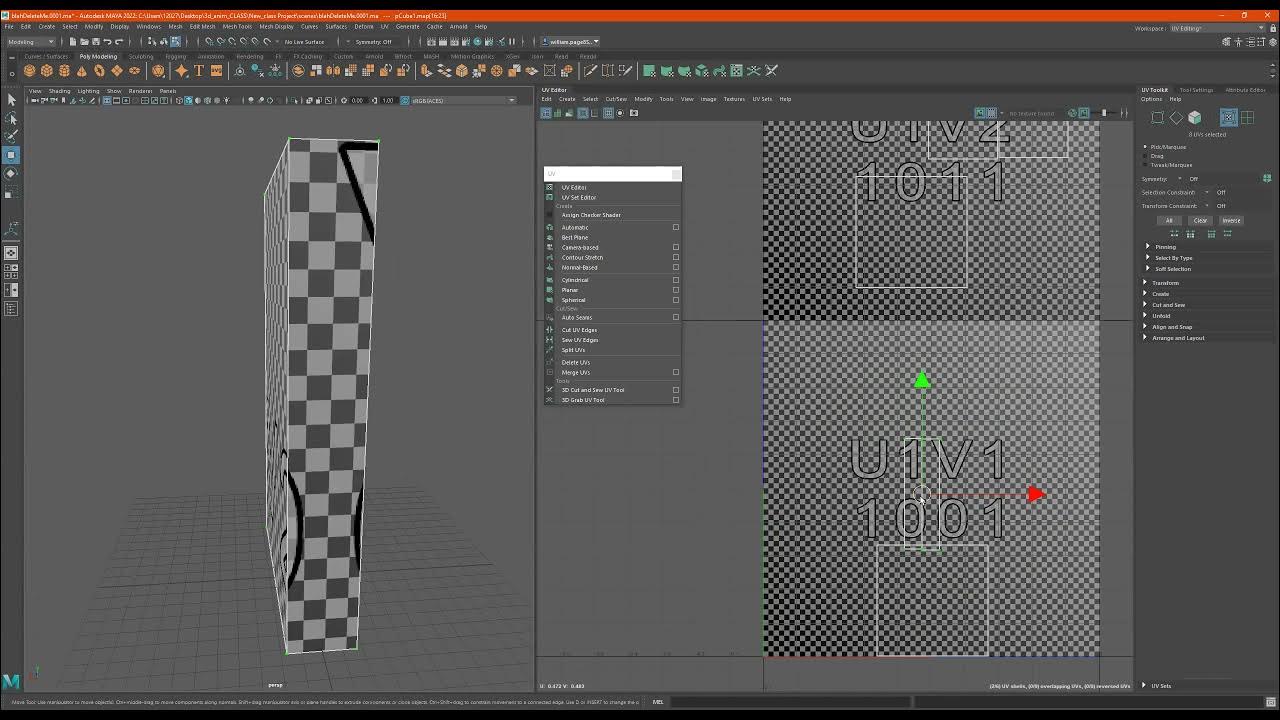This screenshot has width=1280, height=720.
Task: Click the Poly Cube shelf icon
Action: pos(46,71)
